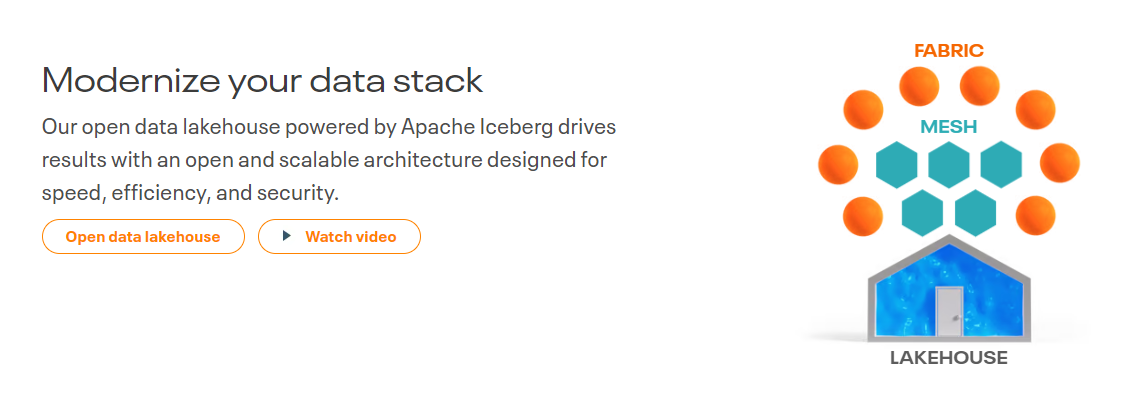Click the door on the lakehouse illustration
Image resolution: width=1140 pixels, height=400 pixels.
click(949, 310)
